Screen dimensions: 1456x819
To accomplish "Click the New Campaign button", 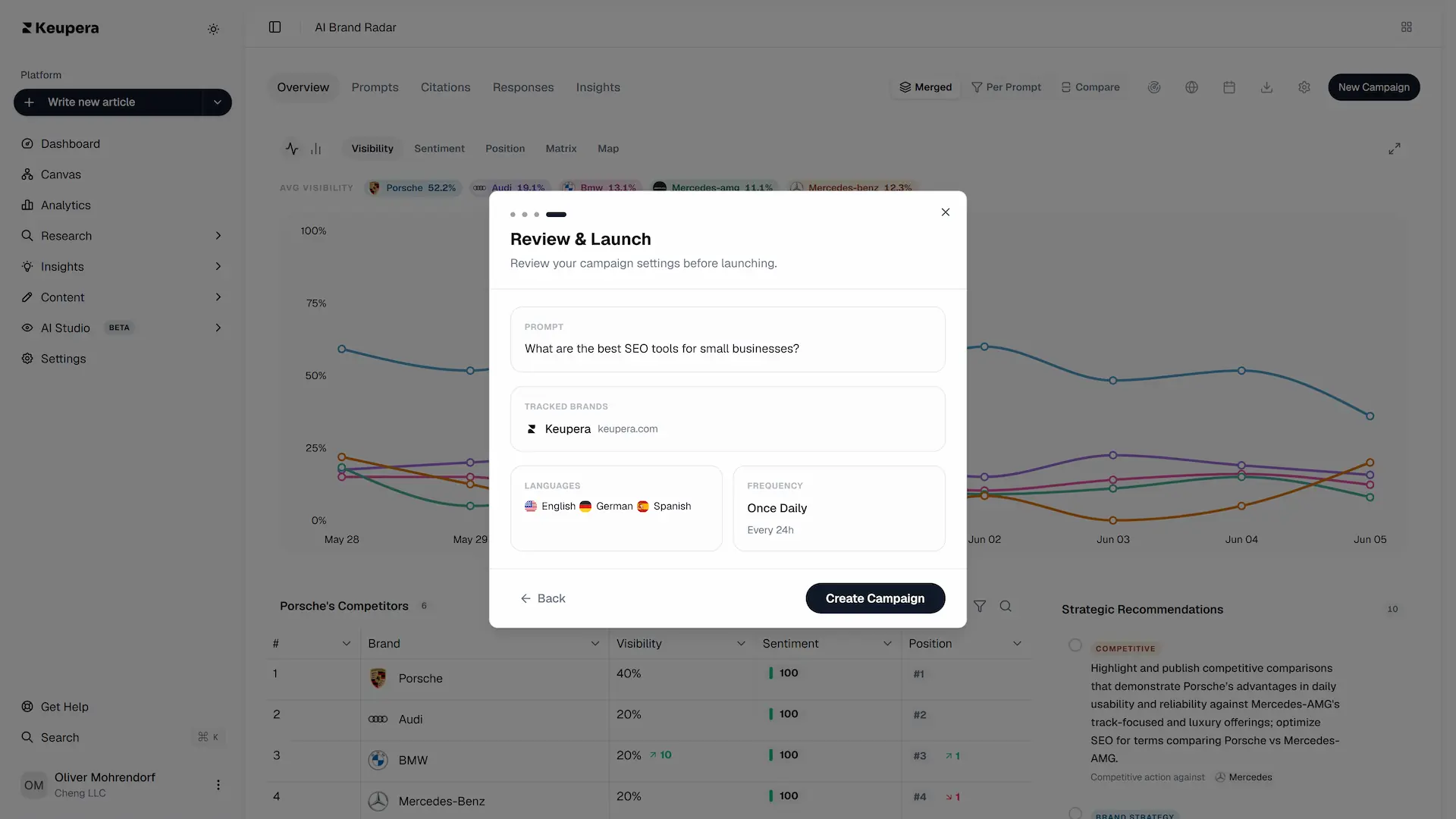I will (1373, 87).
